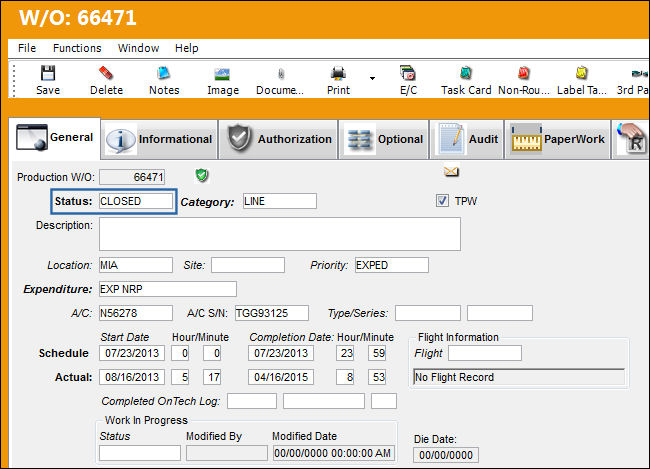The height and width of the screenshot is (469, 650).
Task: Click the Category field showing LINE
Action: point(280,201)
